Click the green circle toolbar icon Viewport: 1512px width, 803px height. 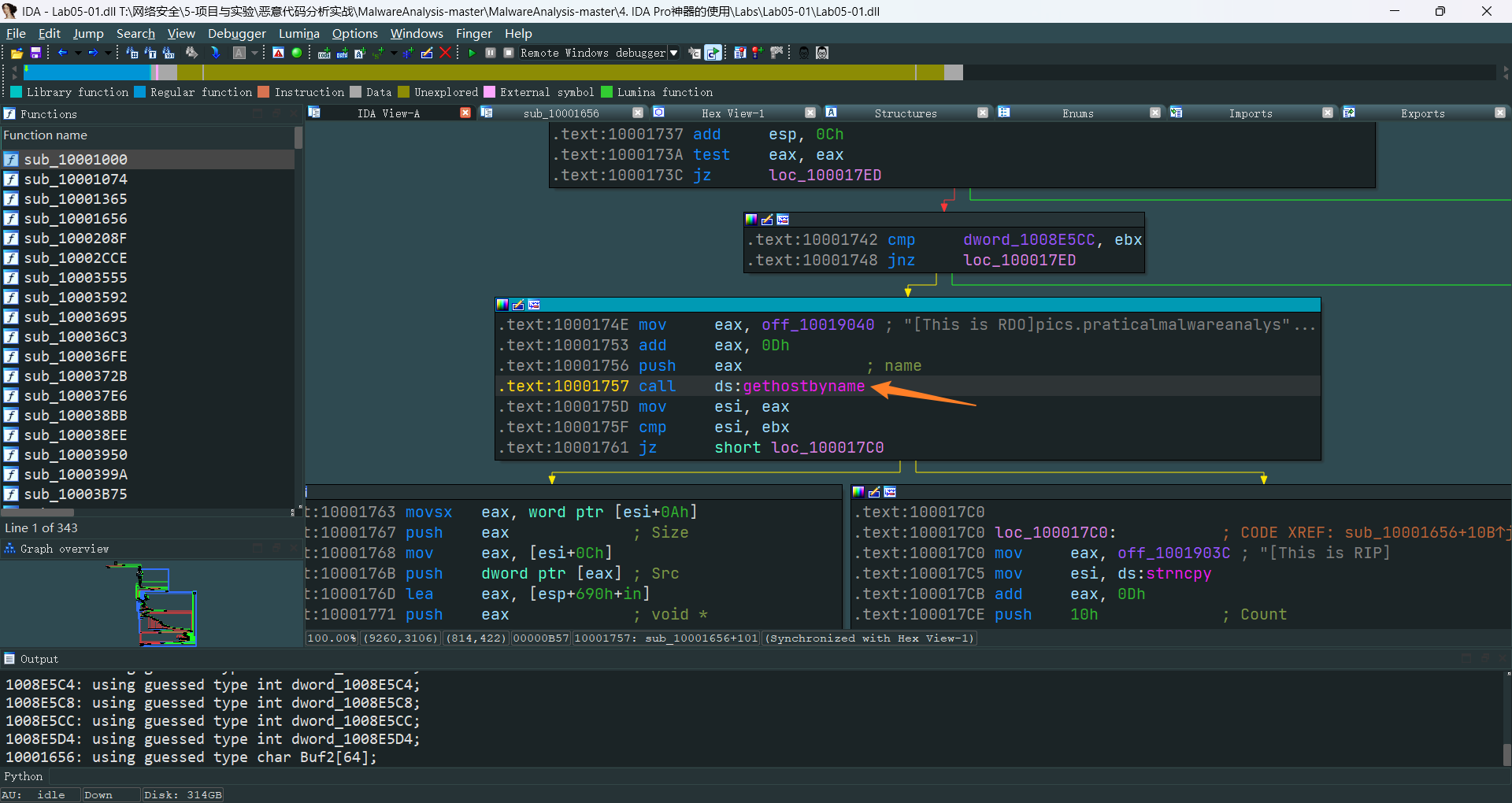click(297, 53)
